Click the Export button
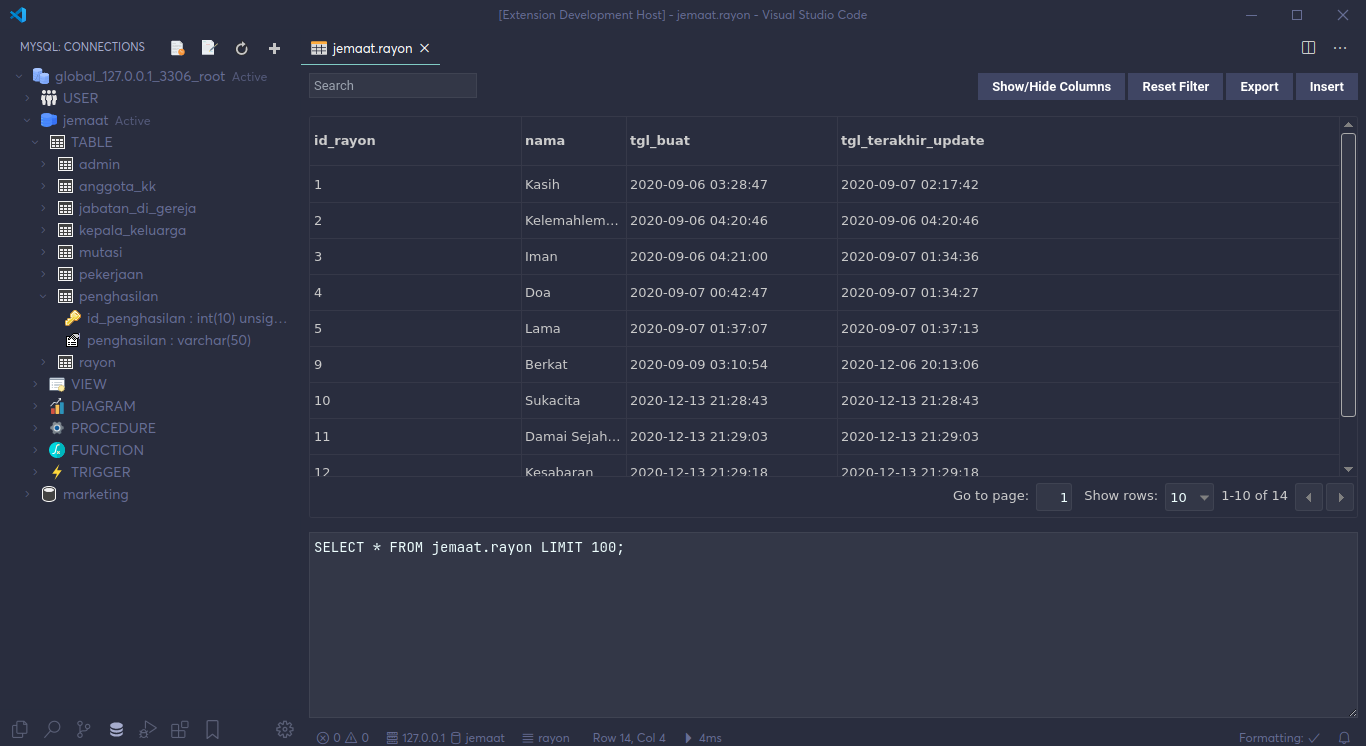The image size is (1366, 746). [x=1259, y=86]
